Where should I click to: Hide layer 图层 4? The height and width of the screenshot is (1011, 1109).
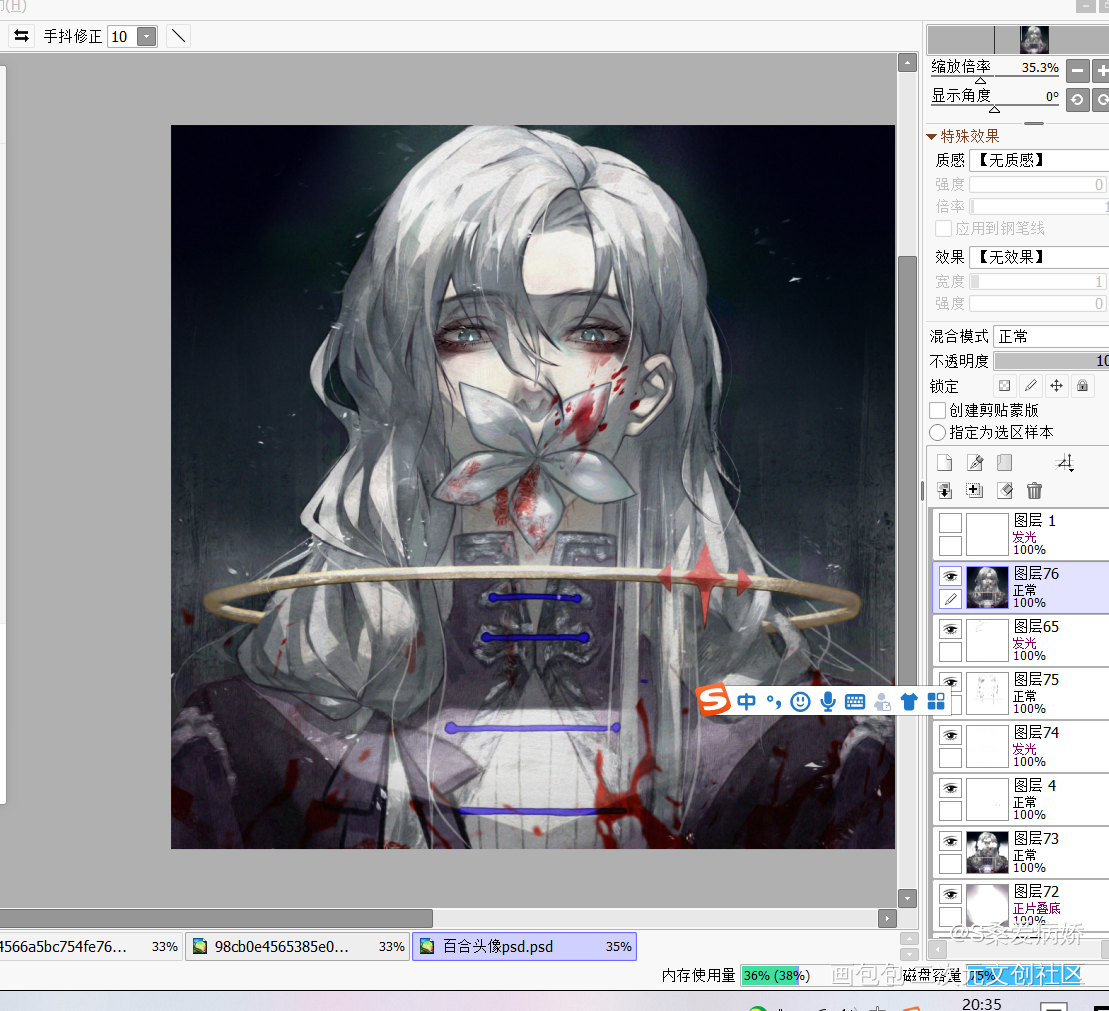950,788
